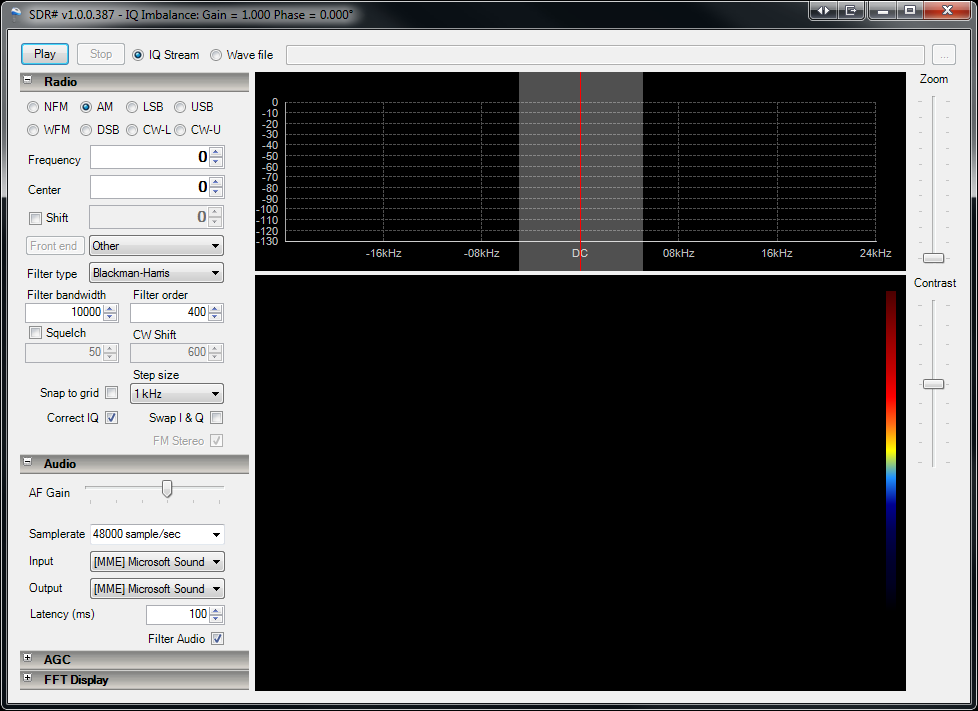The width and height of the screenshot is (978, 711).
Task: Open the Filter type dropdown showing Blackman-Harris
Action: [156, 273]
